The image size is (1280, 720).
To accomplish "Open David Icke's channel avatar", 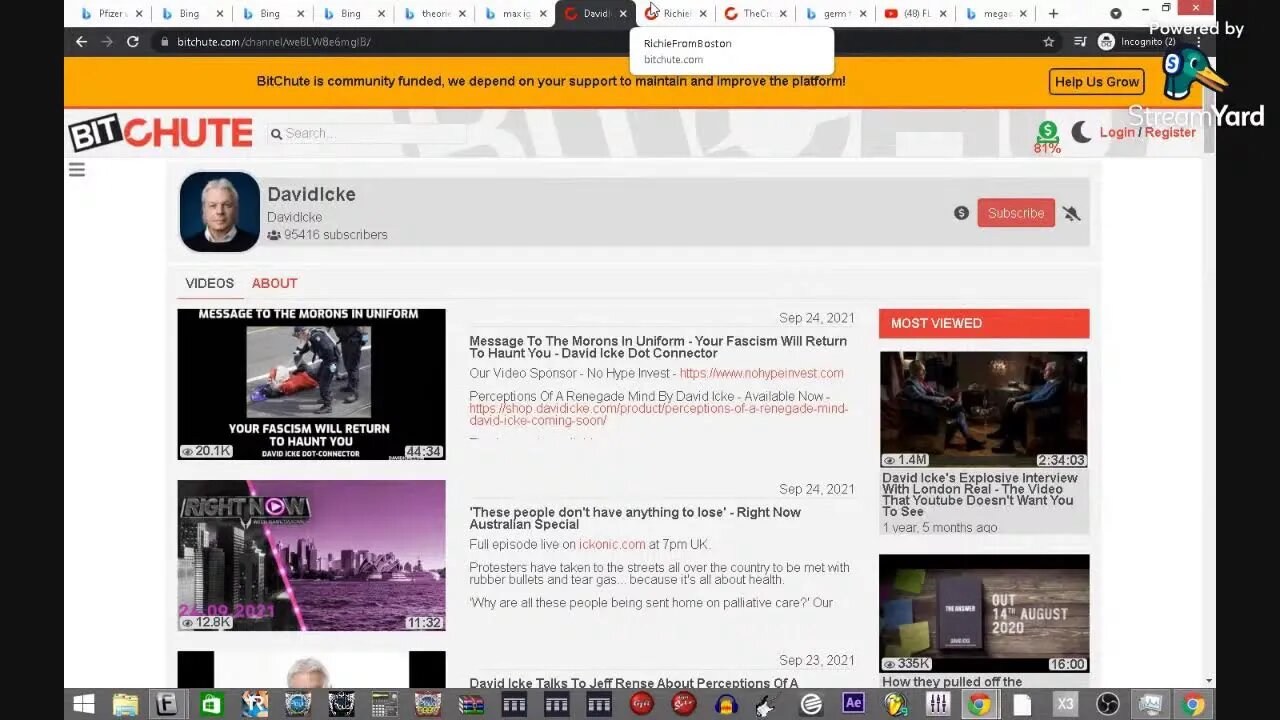I will point(219,212).
